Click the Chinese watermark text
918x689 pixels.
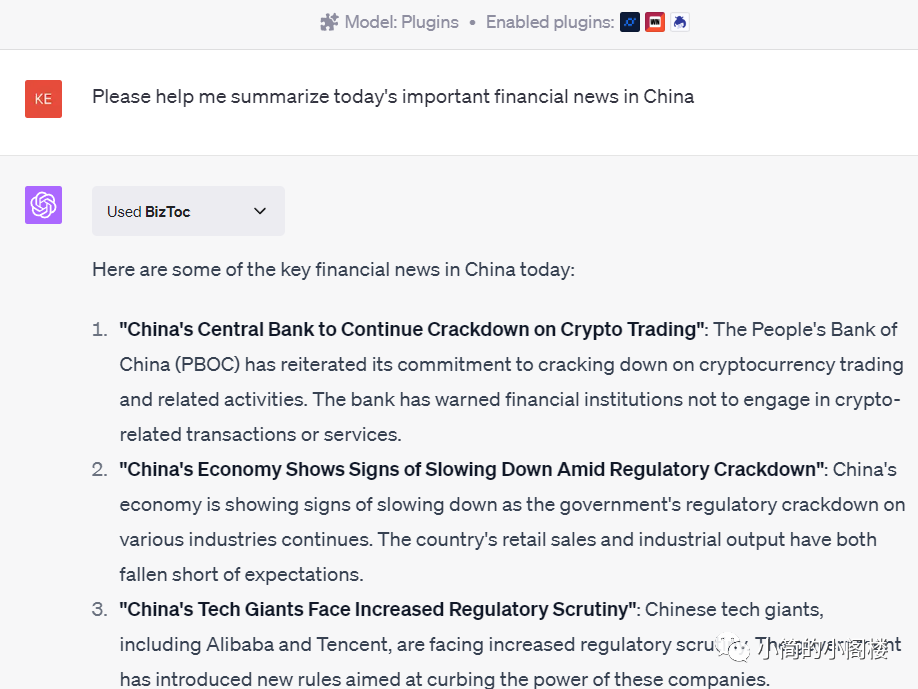[822, 651]
